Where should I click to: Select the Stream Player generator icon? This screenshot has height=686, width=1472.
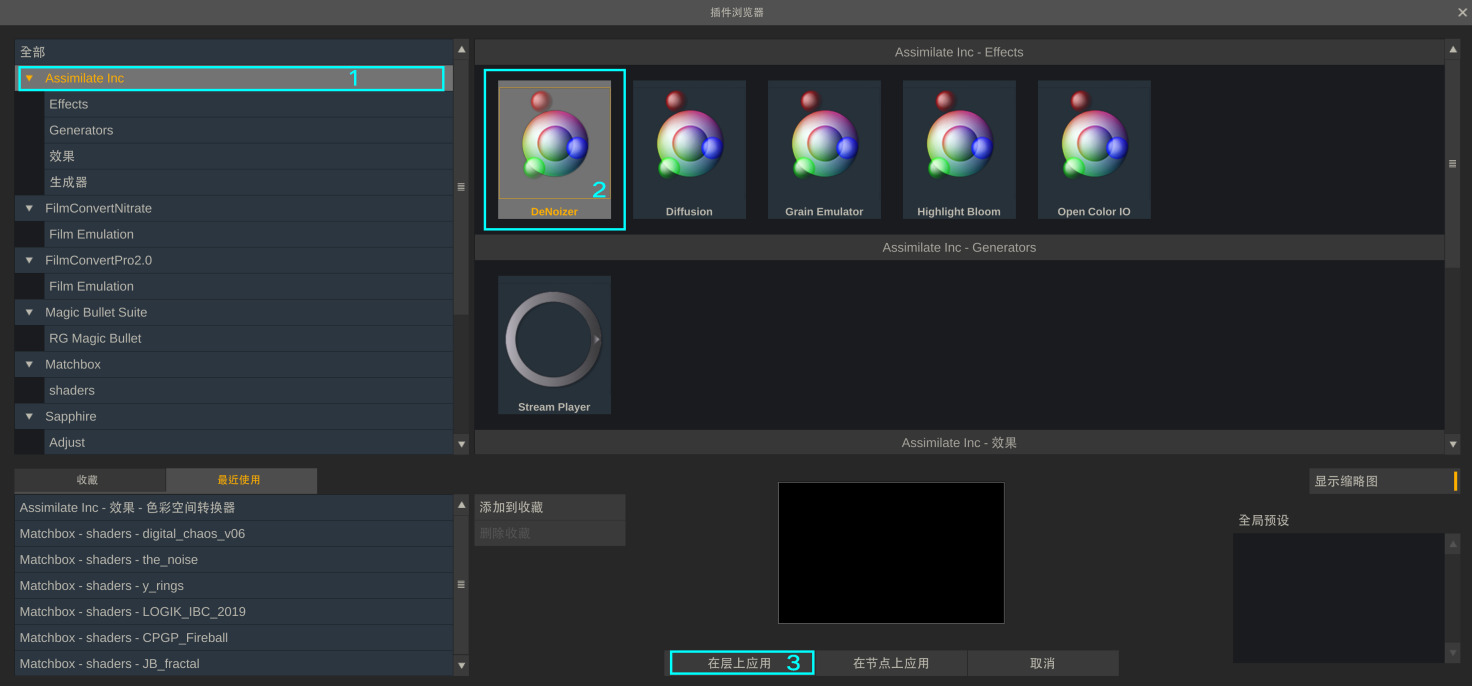click(x=554, y=345)
